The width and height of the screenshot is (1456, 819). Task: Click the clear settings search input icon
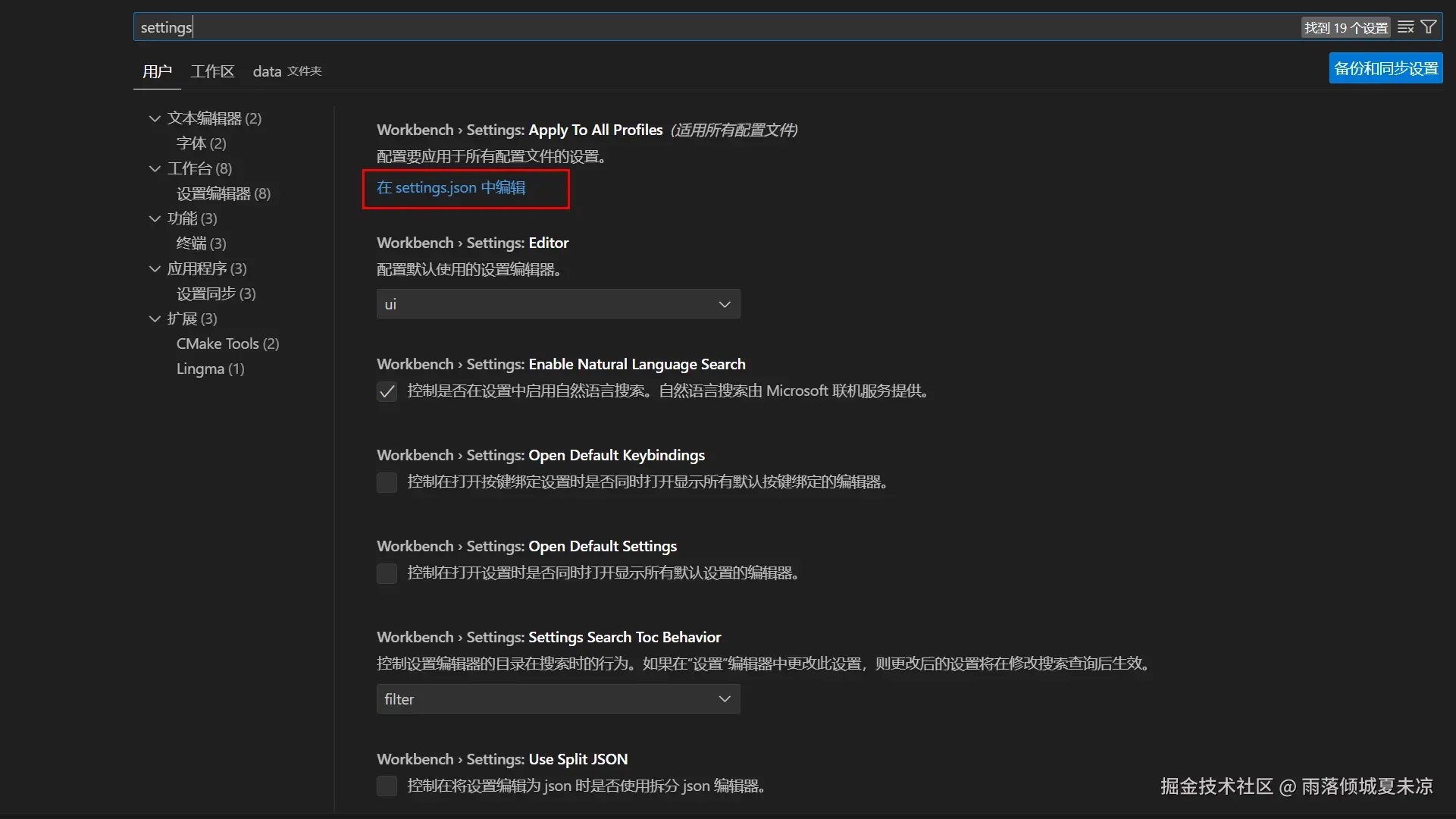click(x=1405, y=27)
